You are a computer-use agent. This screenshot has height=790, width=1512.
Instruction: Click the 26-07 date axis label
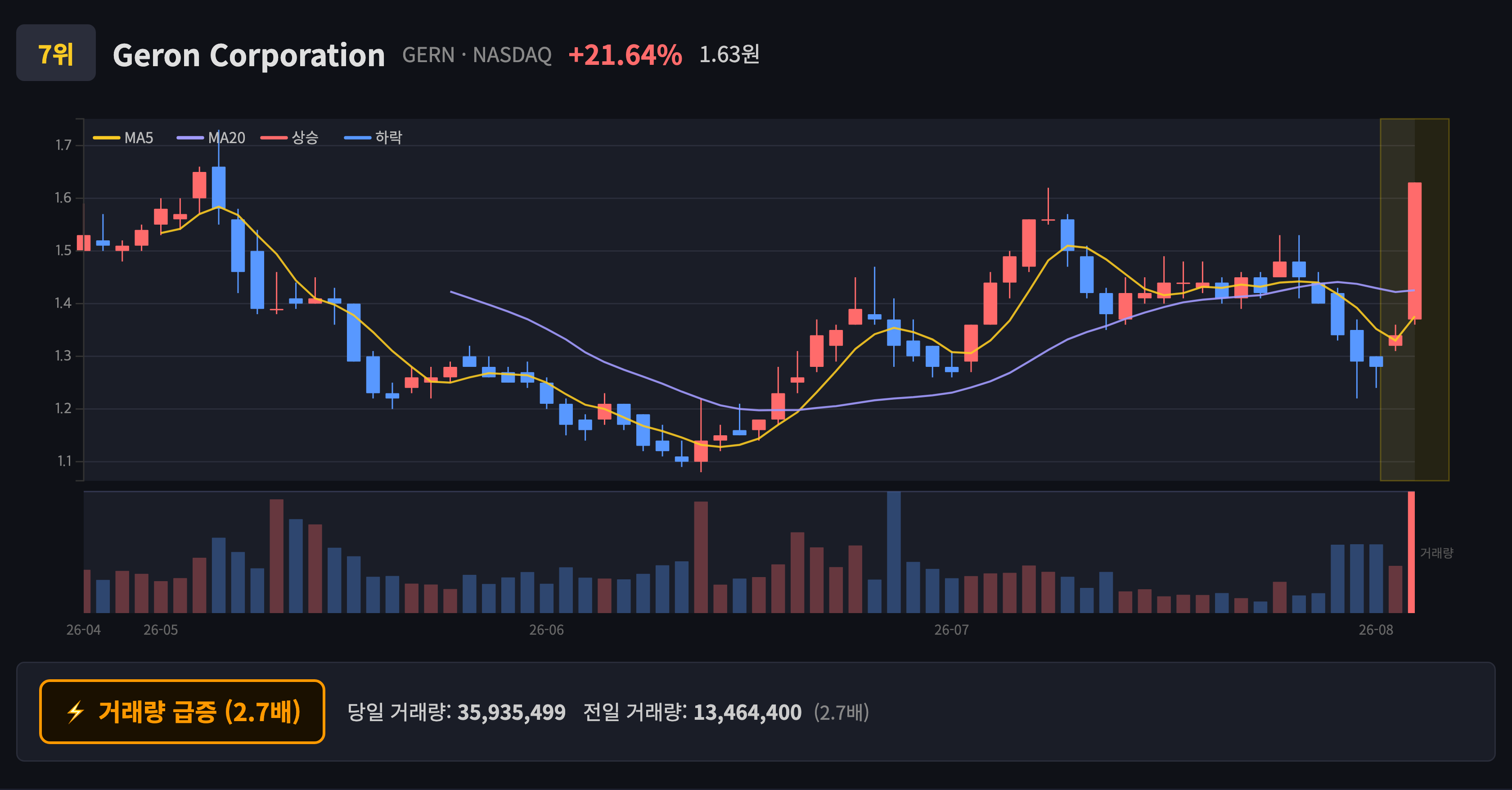(951, 630)
